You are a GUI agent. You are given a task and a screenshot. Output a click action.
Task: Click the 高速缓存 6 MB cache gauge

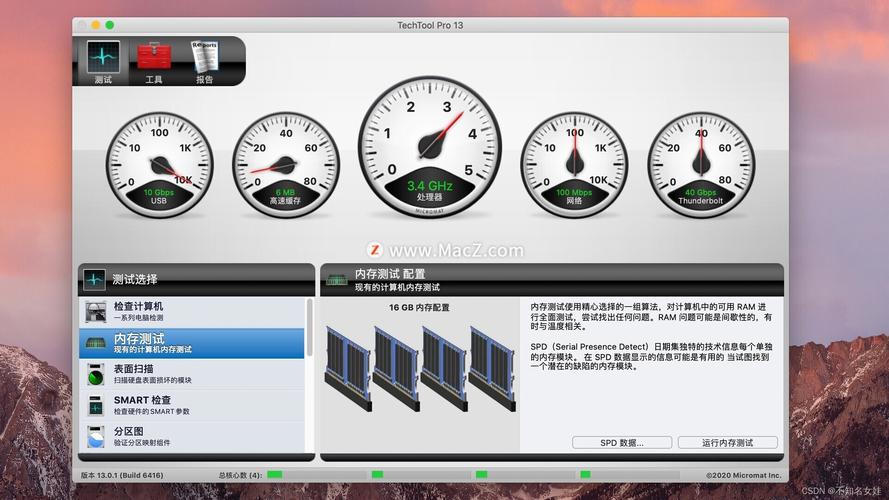pos(286,165)
